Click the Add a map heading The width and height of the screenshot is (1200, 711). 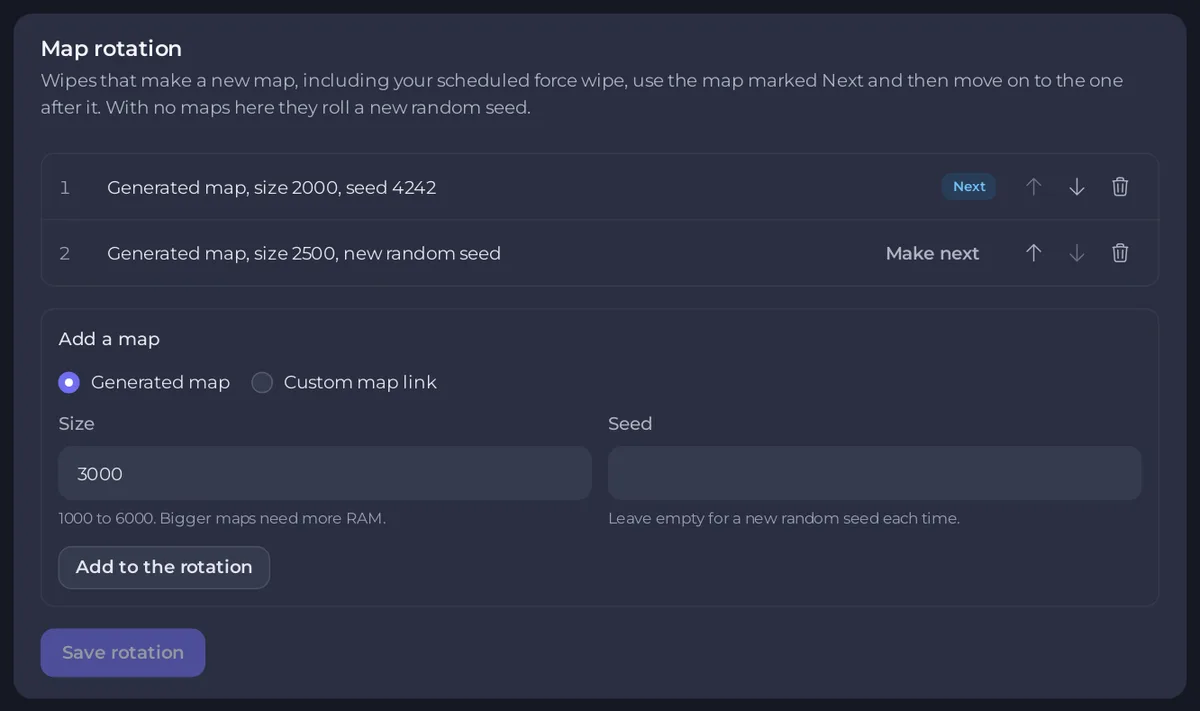coord(109,339)
